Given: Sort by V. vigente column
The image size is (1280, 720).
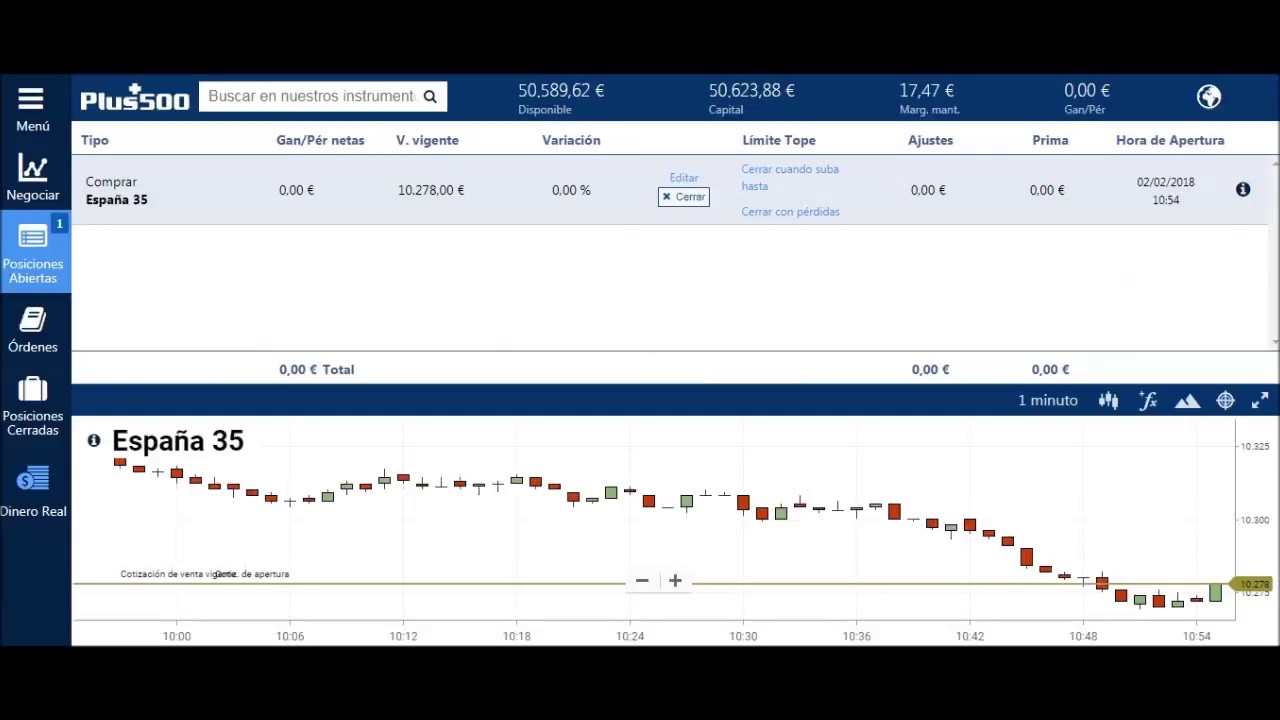Looking at the screenshot, I should coord(427,140).
